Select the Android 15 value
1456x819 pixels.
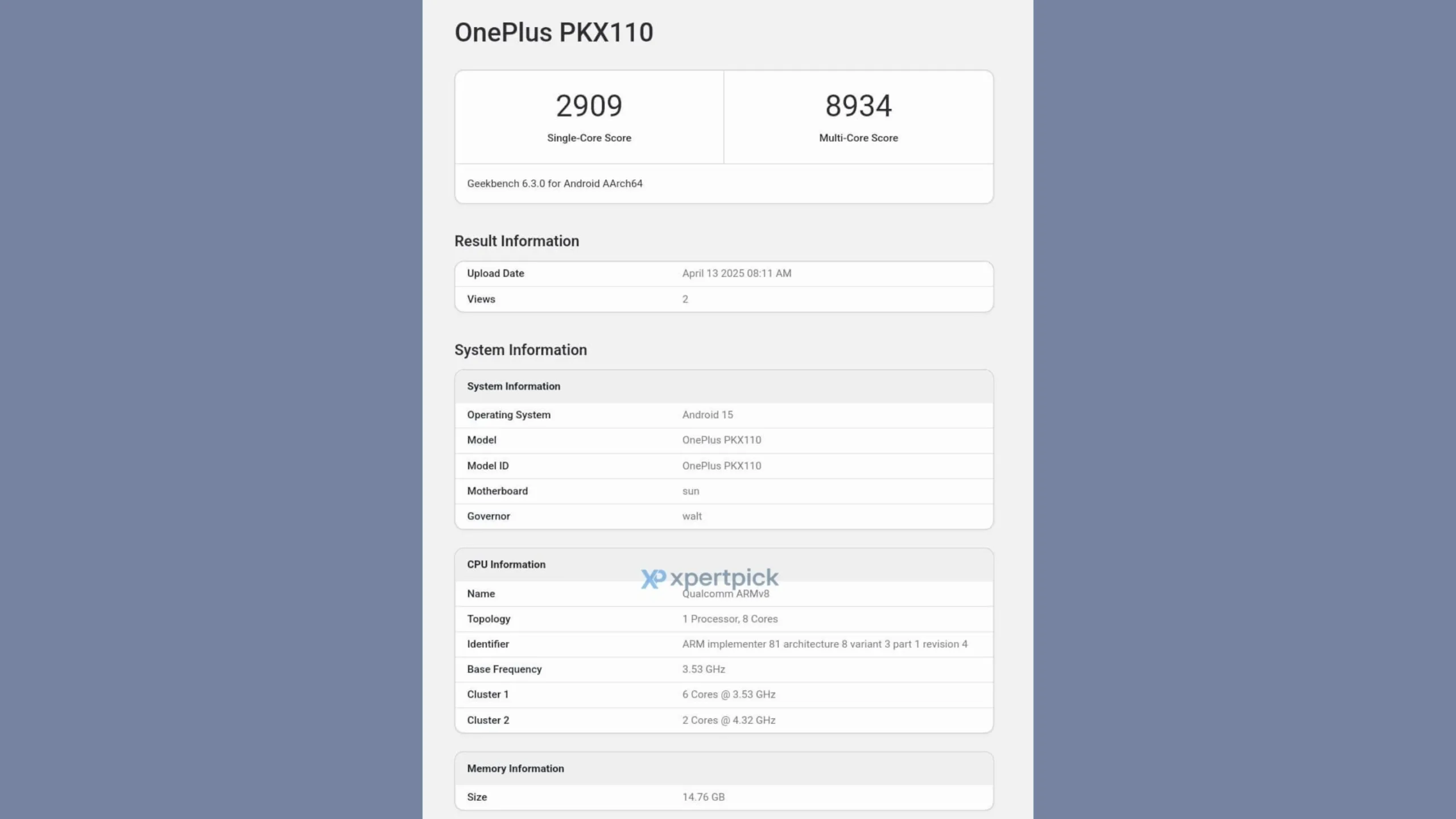(708, 415)
